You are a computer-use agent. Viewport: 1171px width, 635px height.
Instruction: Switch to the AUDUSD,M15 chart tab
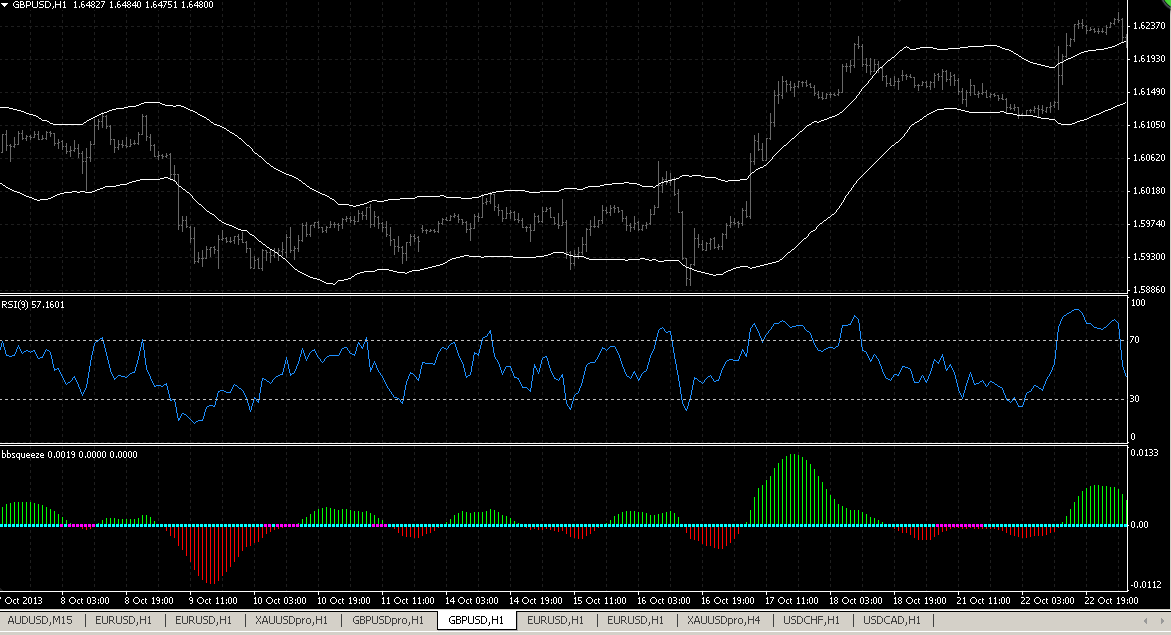(x=40, y=620)
